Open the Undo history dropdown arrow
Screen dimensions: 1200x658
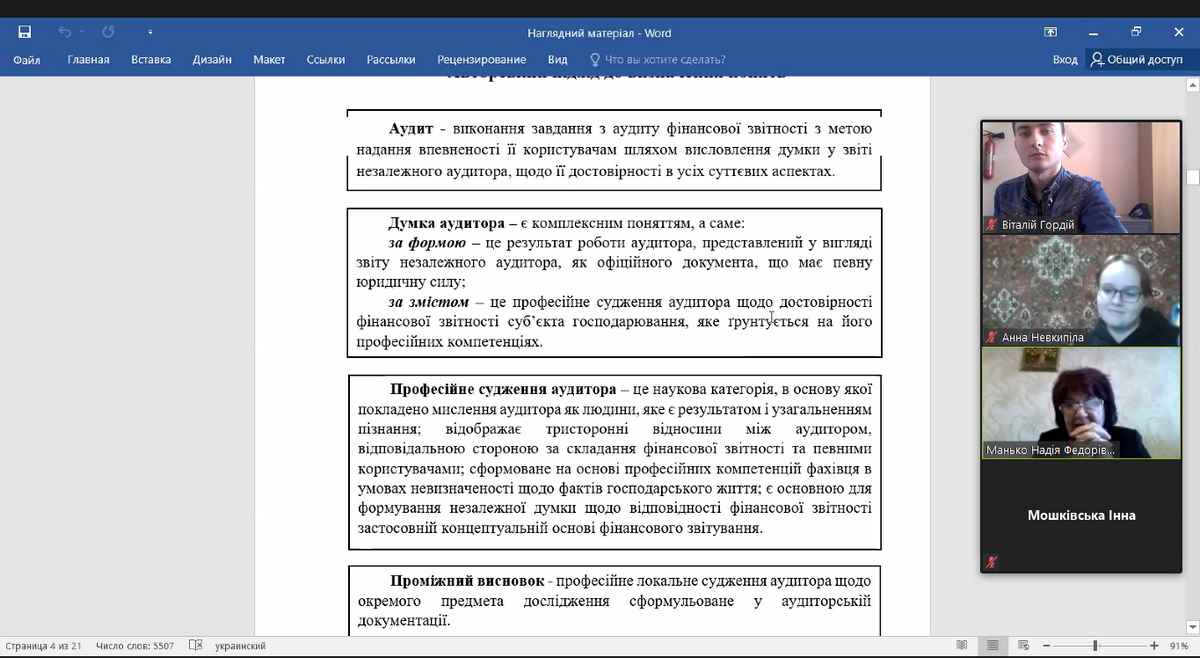click(82, 32)
